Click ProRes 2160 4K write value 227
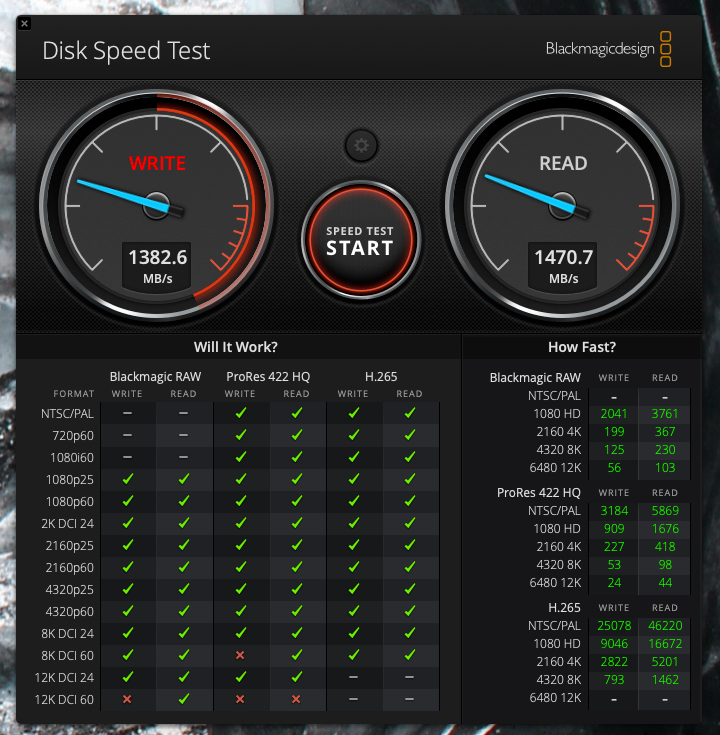 pos(614,547)
